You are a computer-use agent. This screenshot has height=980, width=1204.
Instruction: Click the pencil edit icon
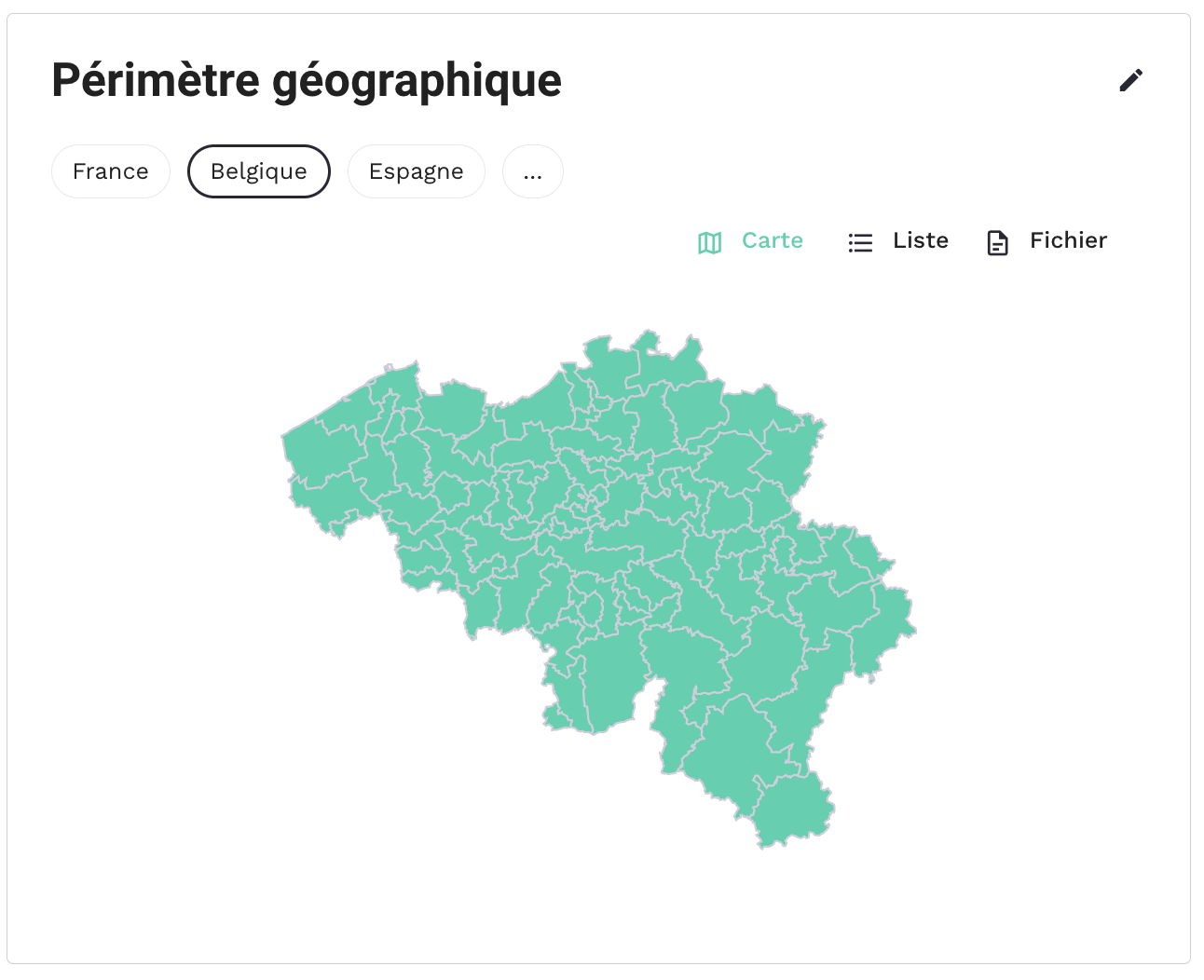pyautogui.click(x=1130, y=81)
